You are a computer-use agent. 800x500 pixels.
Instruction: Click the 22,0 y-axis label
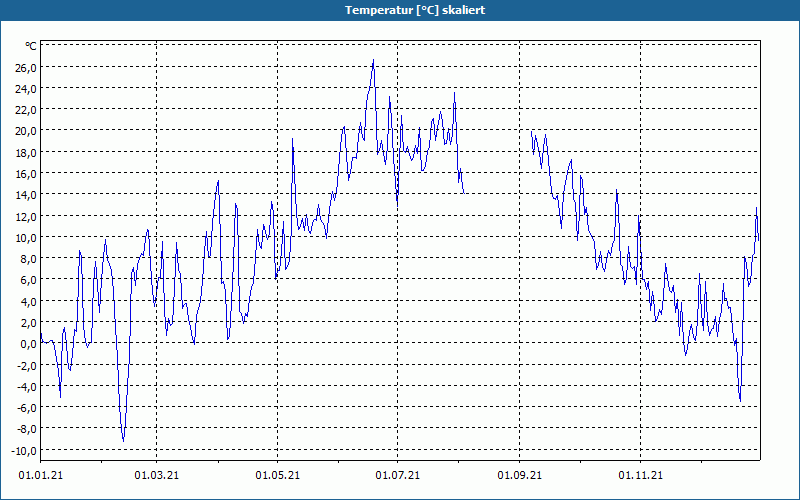[x=26, y=110]
